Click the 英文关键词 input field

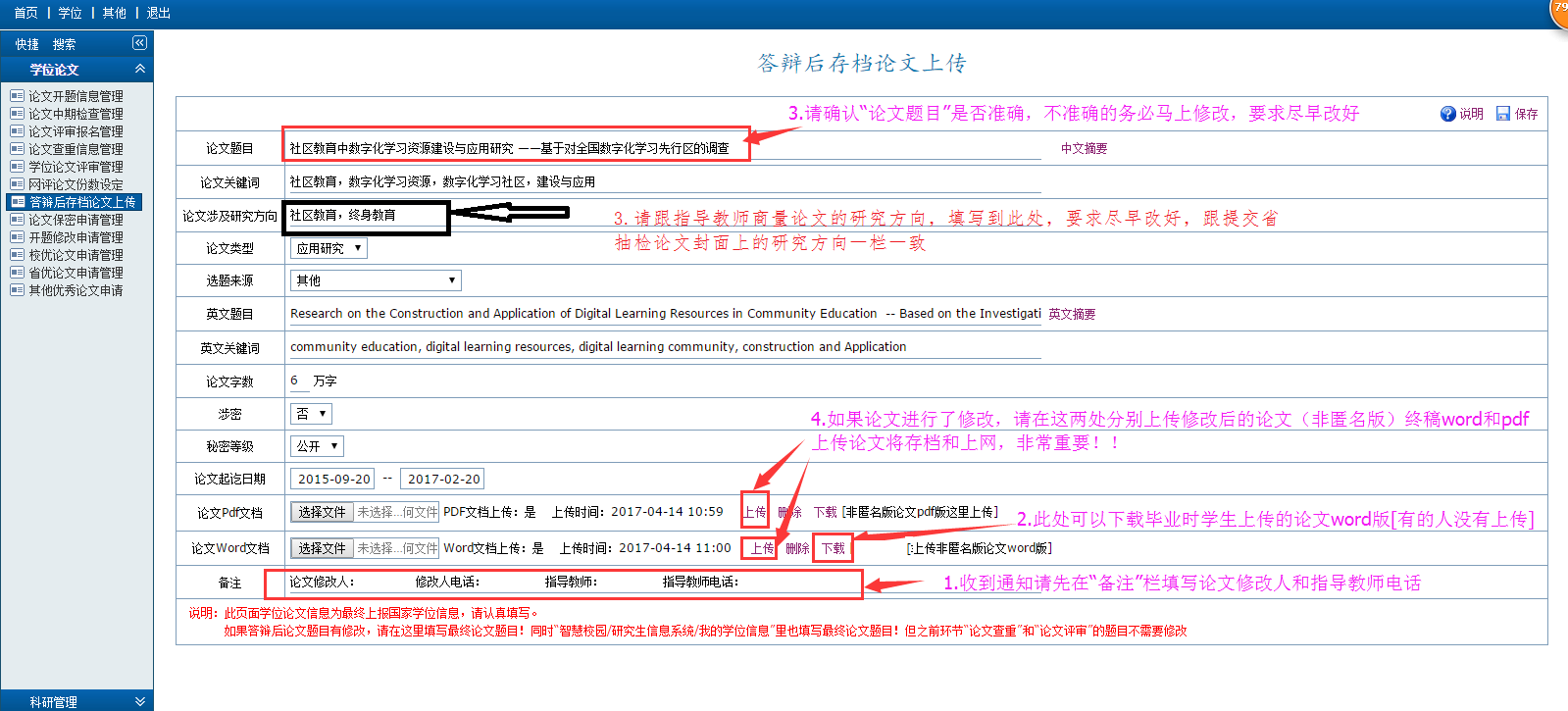tap(664, 347)
